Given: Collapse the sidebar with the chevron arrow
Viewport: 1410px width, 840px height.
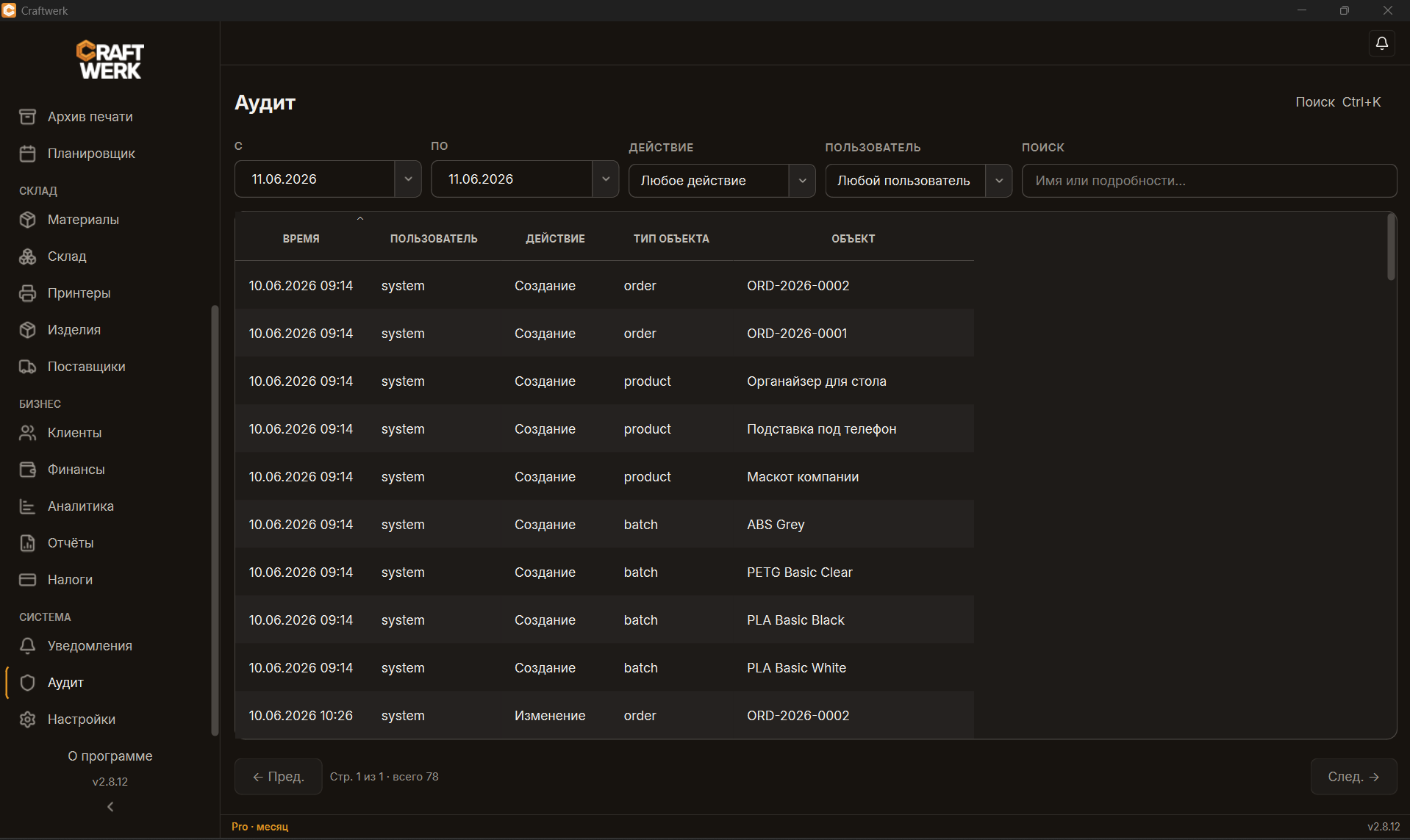Looking at the screenshot, I should [110, 807].
